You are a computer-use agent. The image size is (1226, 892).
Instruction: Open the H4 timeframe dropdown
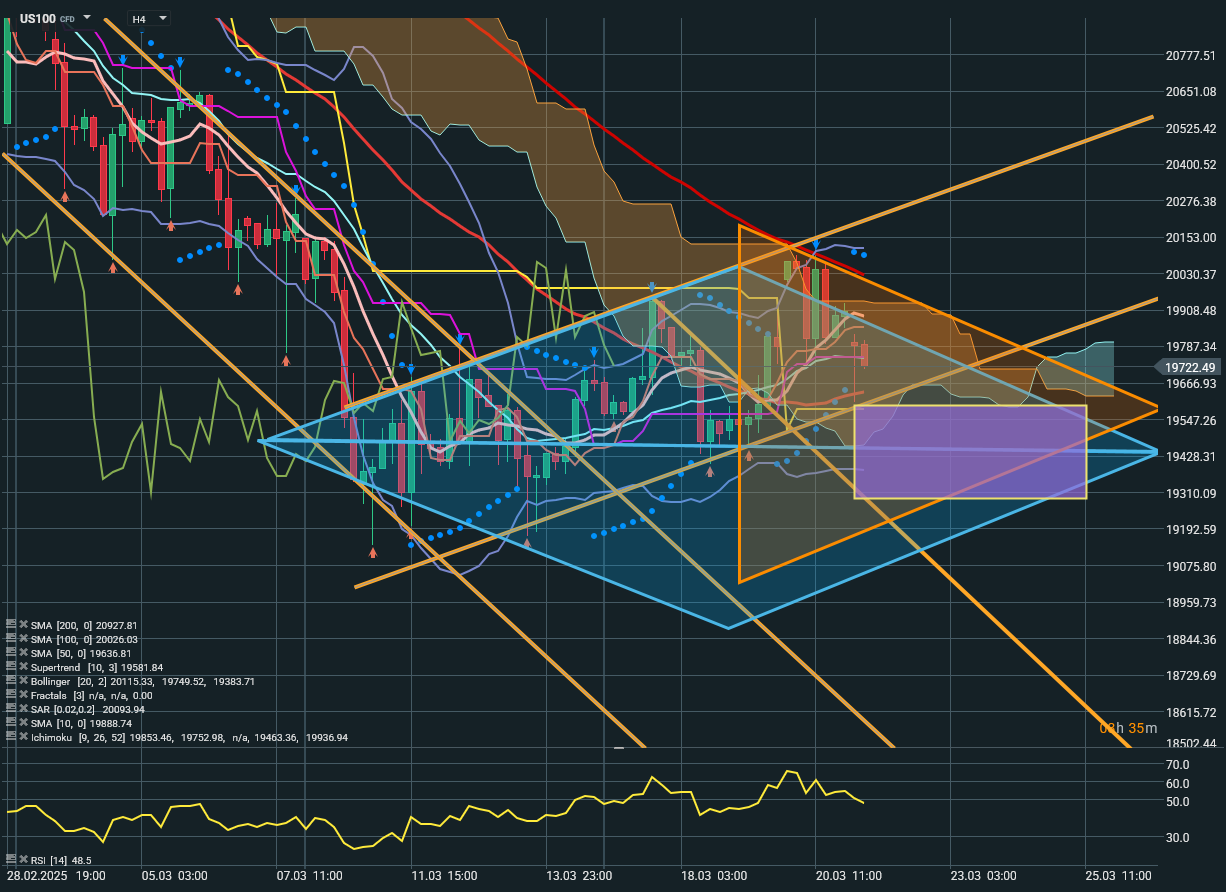(x=149, y=18)
